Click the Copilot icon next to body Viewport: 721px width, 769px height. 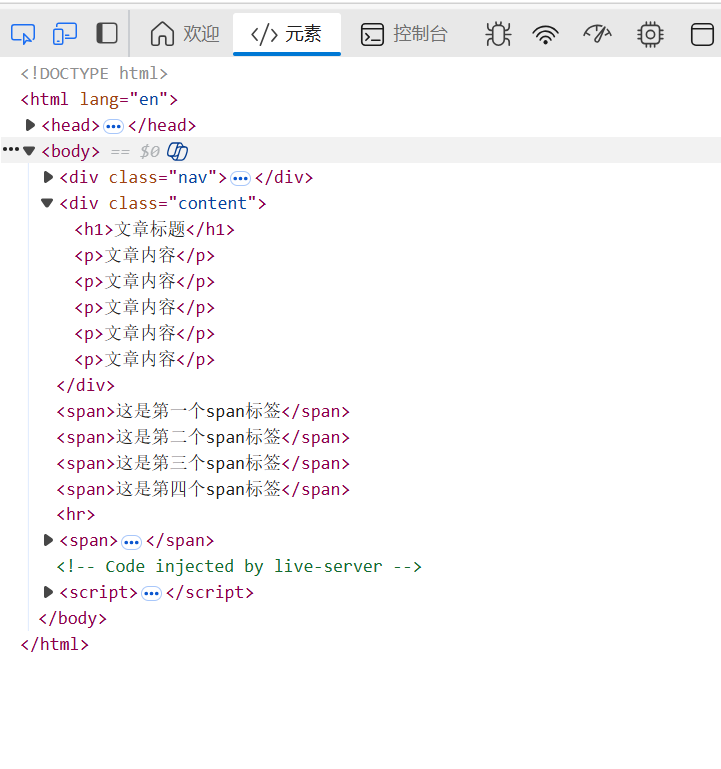(x=178, y=152)
